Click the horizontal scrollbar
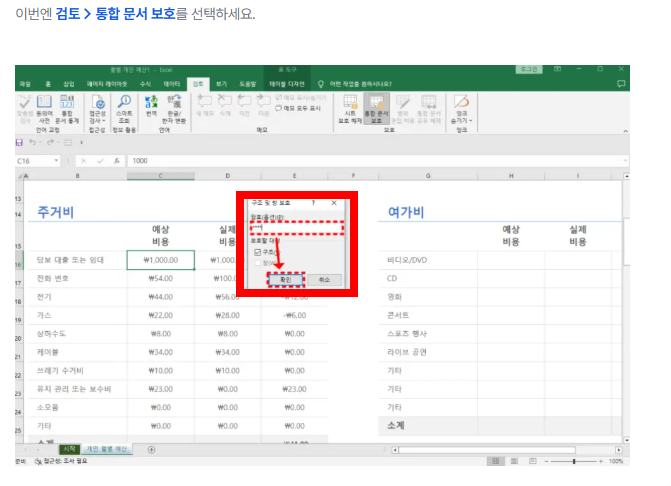This screenshot has width=671, height=486. pyautogui.click(x=487, y=450)
